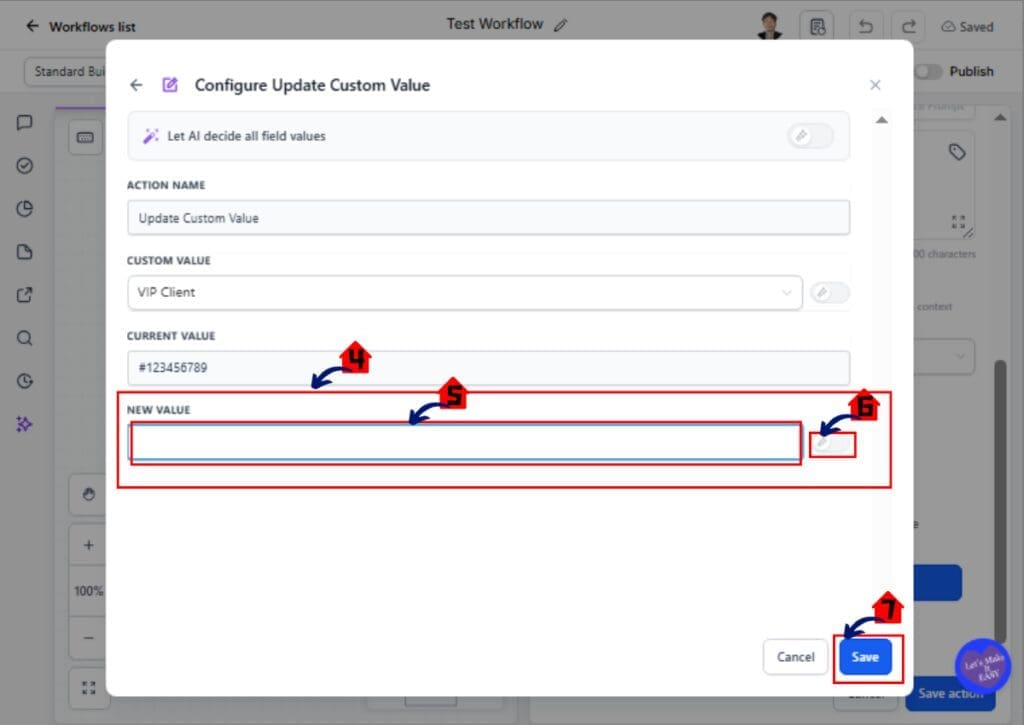Open the Let's Make It Easy chat widget
Screen dimensions: 1024x725
click(983, 666)
